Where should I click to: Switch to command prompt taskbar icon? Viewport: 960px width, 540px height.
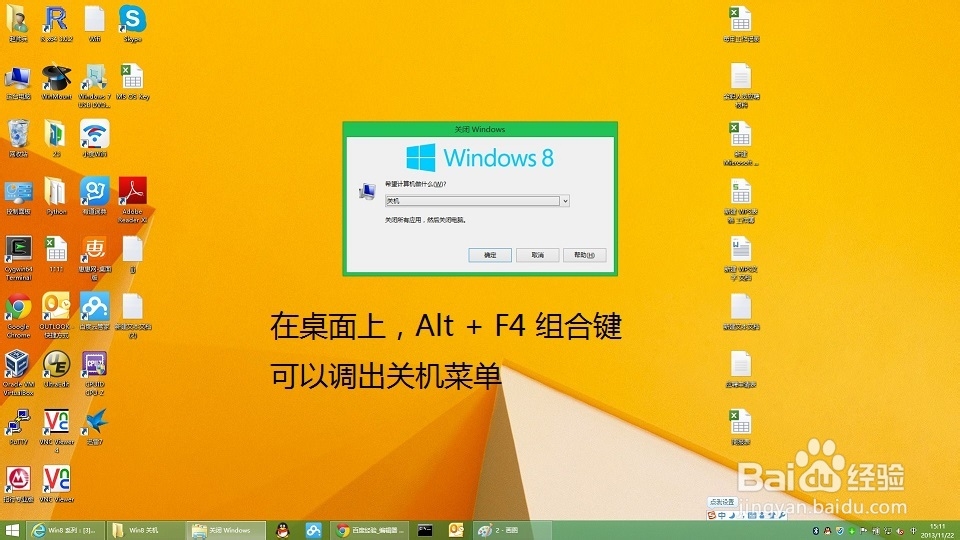point(425,530)
